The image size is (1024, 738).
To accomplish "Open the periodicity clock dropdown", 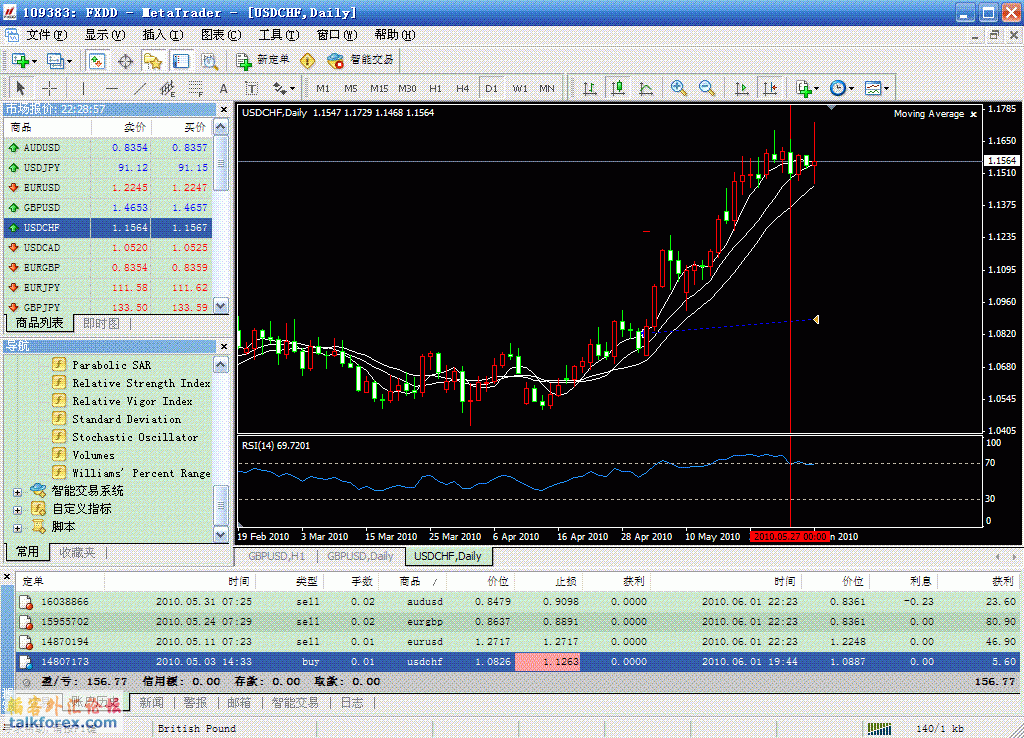I will click(x=841, y=88).
